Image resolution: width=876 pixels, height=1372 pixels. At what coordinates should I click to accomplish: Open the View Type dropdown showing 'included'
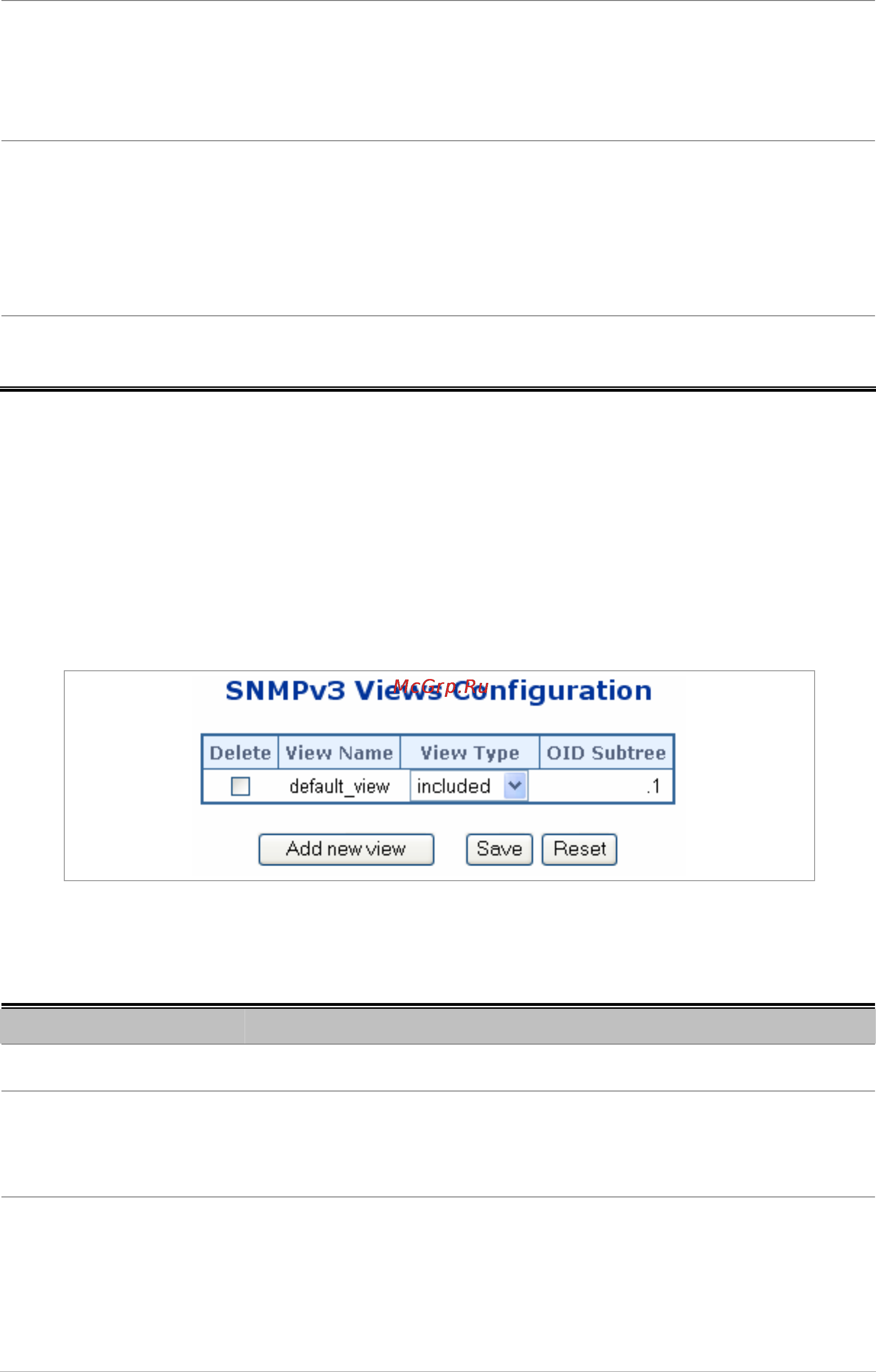(469, 786)
